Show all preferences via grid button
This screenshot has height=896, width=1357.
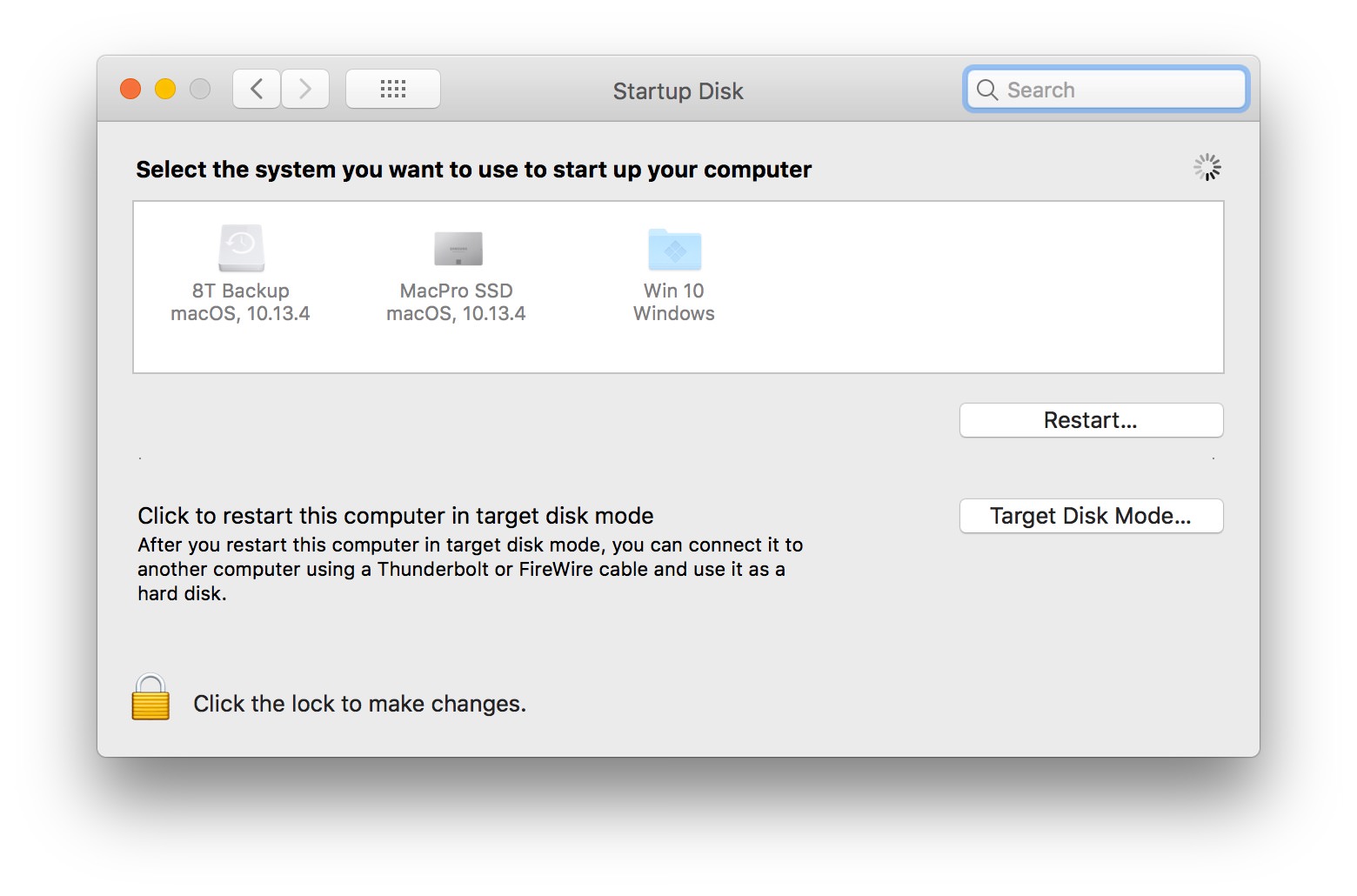click(392, 89)
